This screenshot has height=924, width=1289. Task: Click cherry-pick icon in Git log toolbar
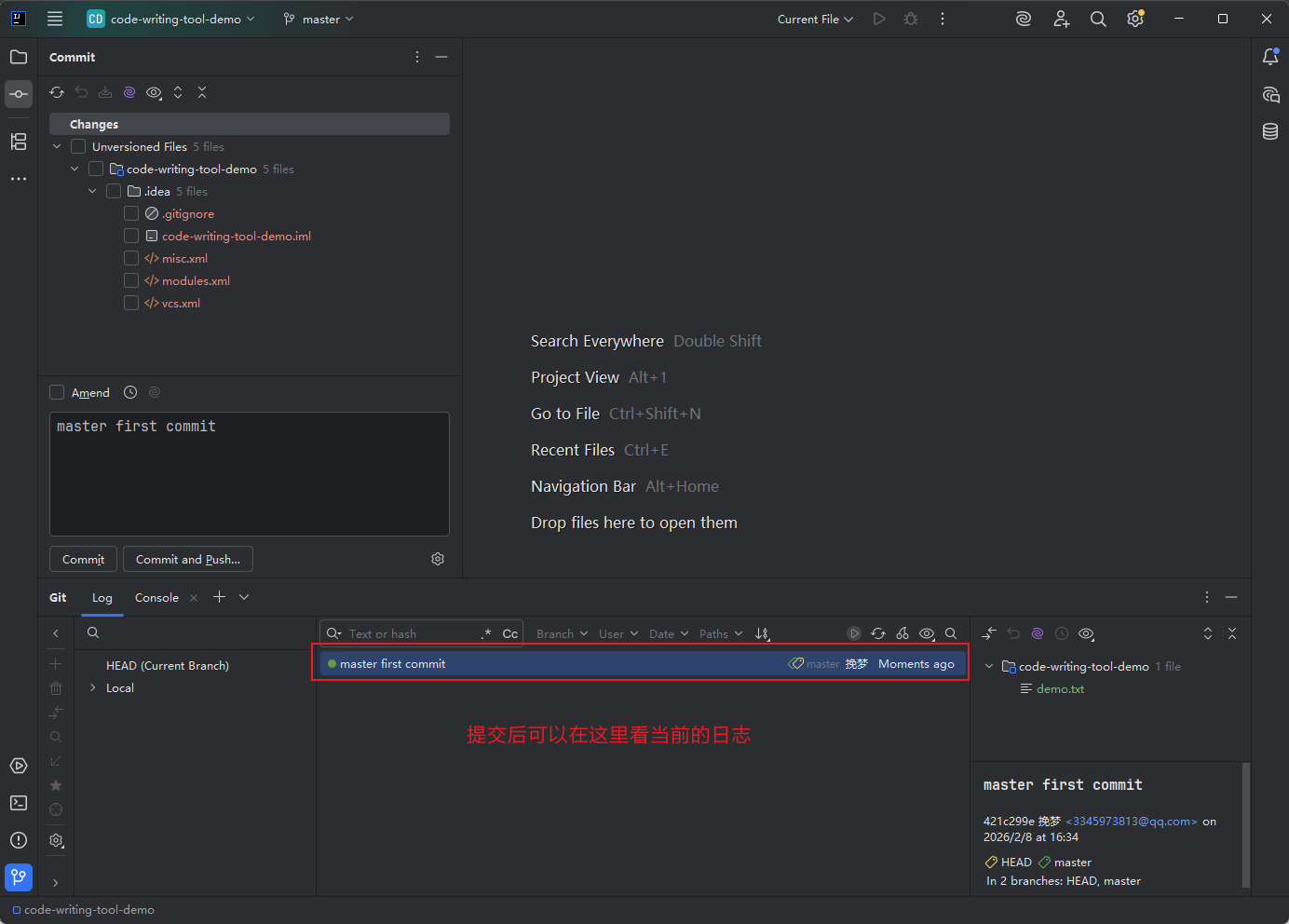pyautogui.click(x=902, y=633)
